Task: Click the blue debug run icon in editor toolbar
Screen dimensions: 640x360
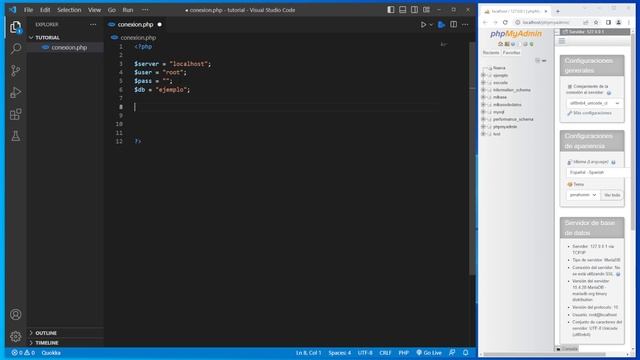Action: point(441,24)
